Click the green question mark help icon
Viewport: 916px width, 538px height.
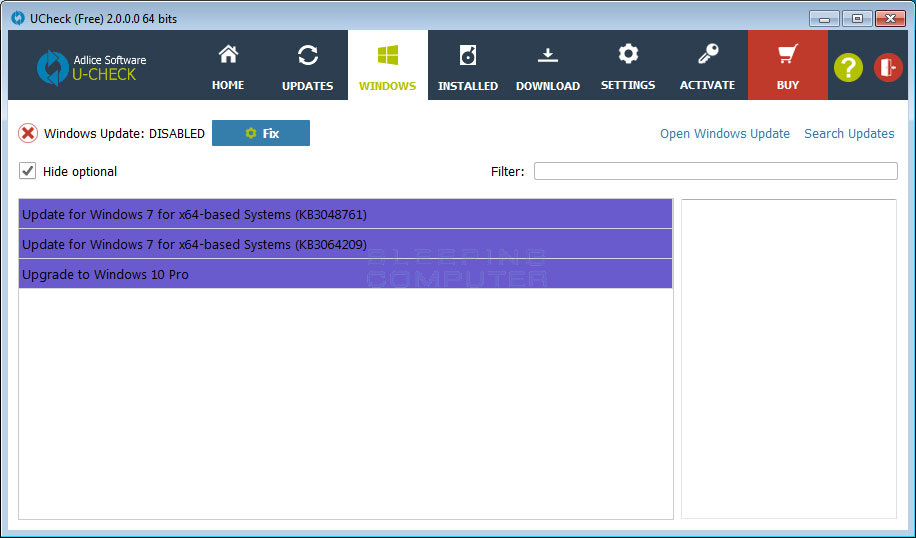pos(848,68)
